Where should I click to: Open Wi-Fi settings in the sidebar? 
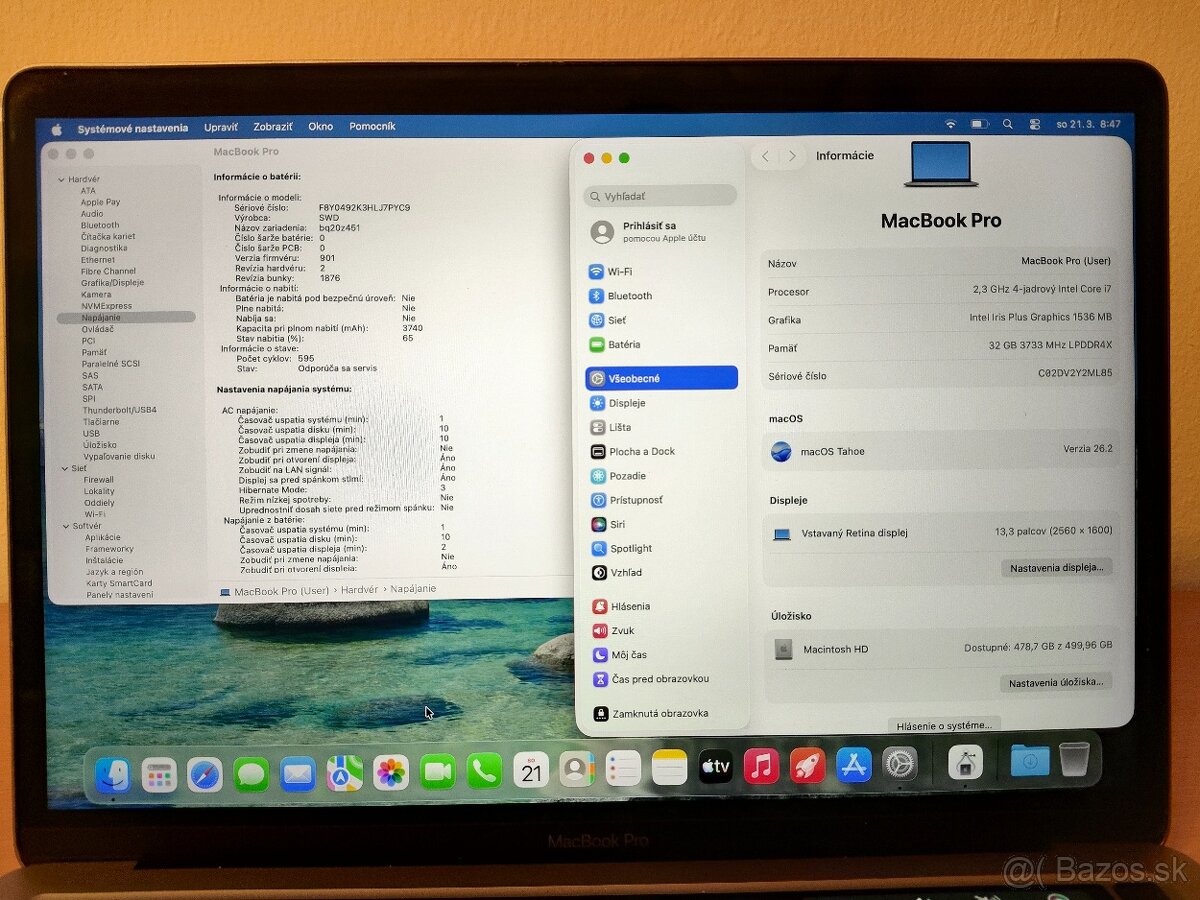(615, 270)
